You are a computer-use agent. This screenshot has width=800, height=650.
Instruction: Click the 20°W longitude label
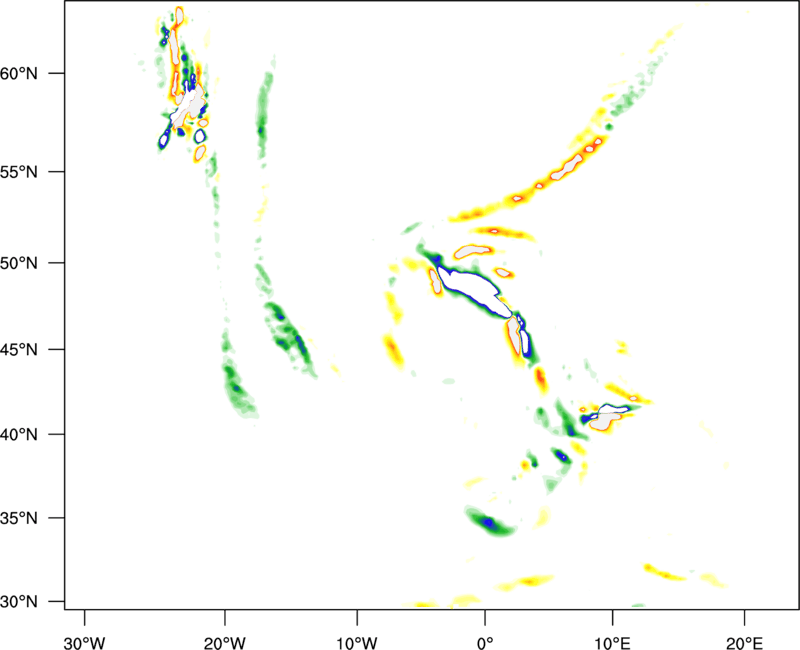coord(224,643)
